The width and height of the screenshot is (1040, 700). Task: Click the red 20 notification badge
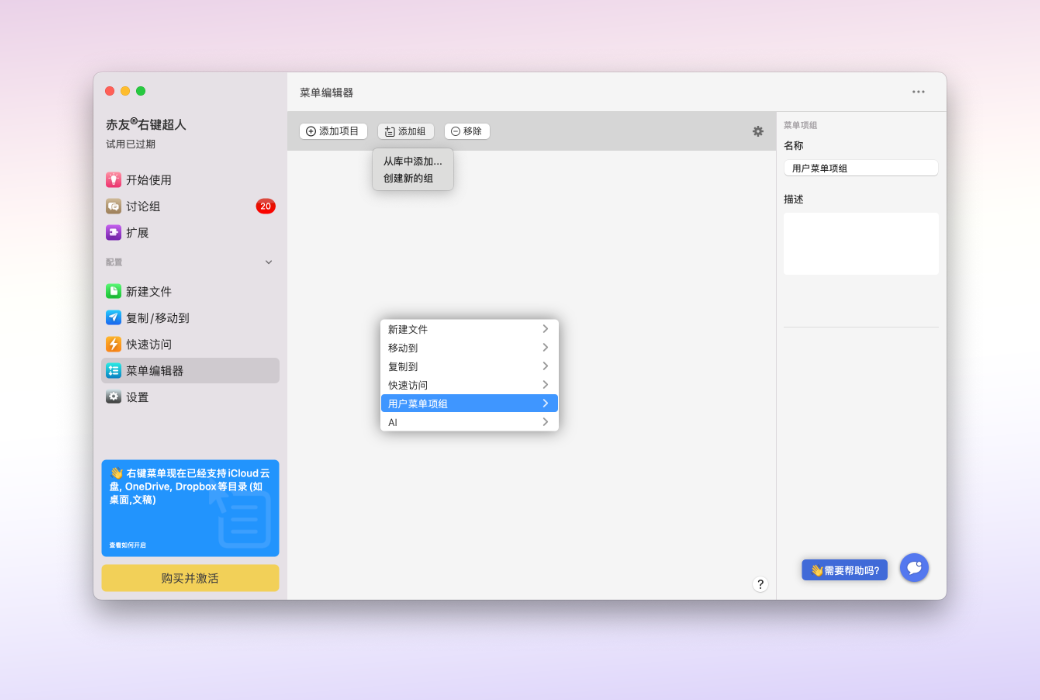265,206
